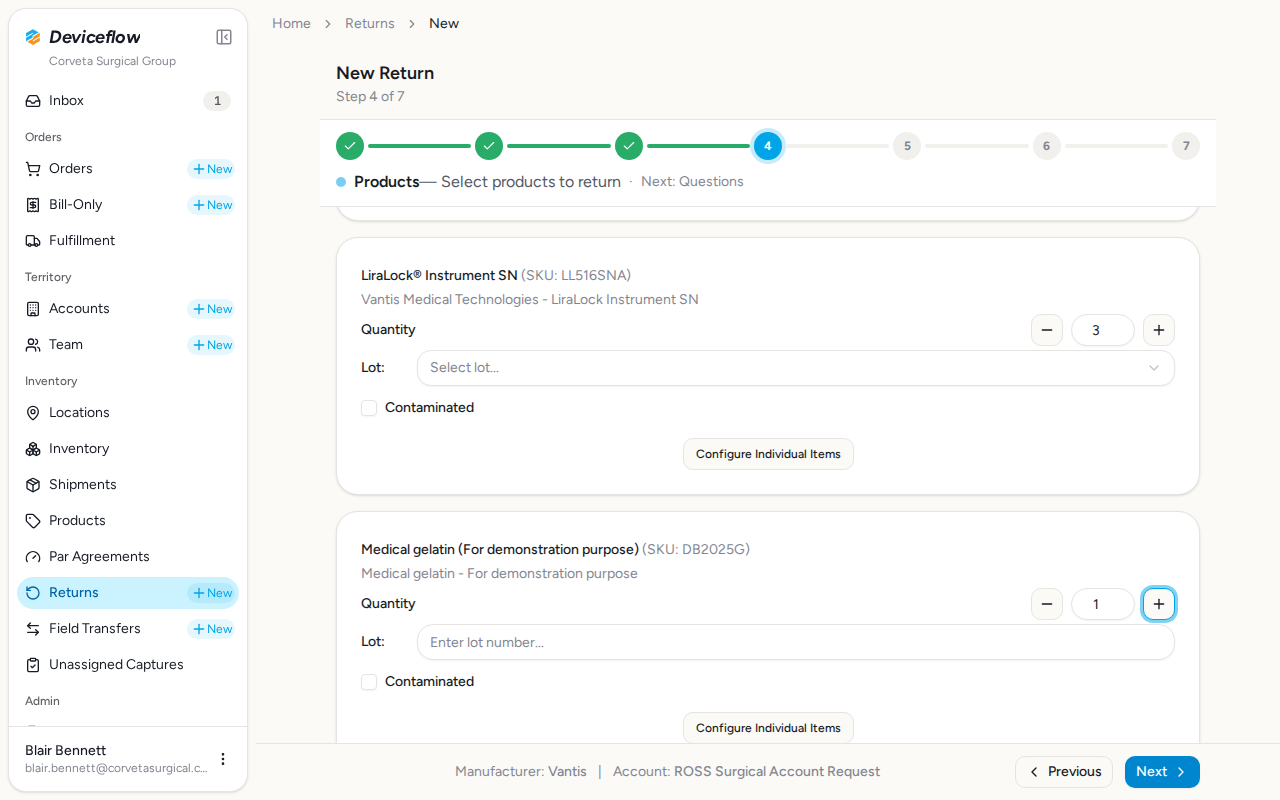
Task: Click the Deviceflow logo icon
Action: click(33, 37)
